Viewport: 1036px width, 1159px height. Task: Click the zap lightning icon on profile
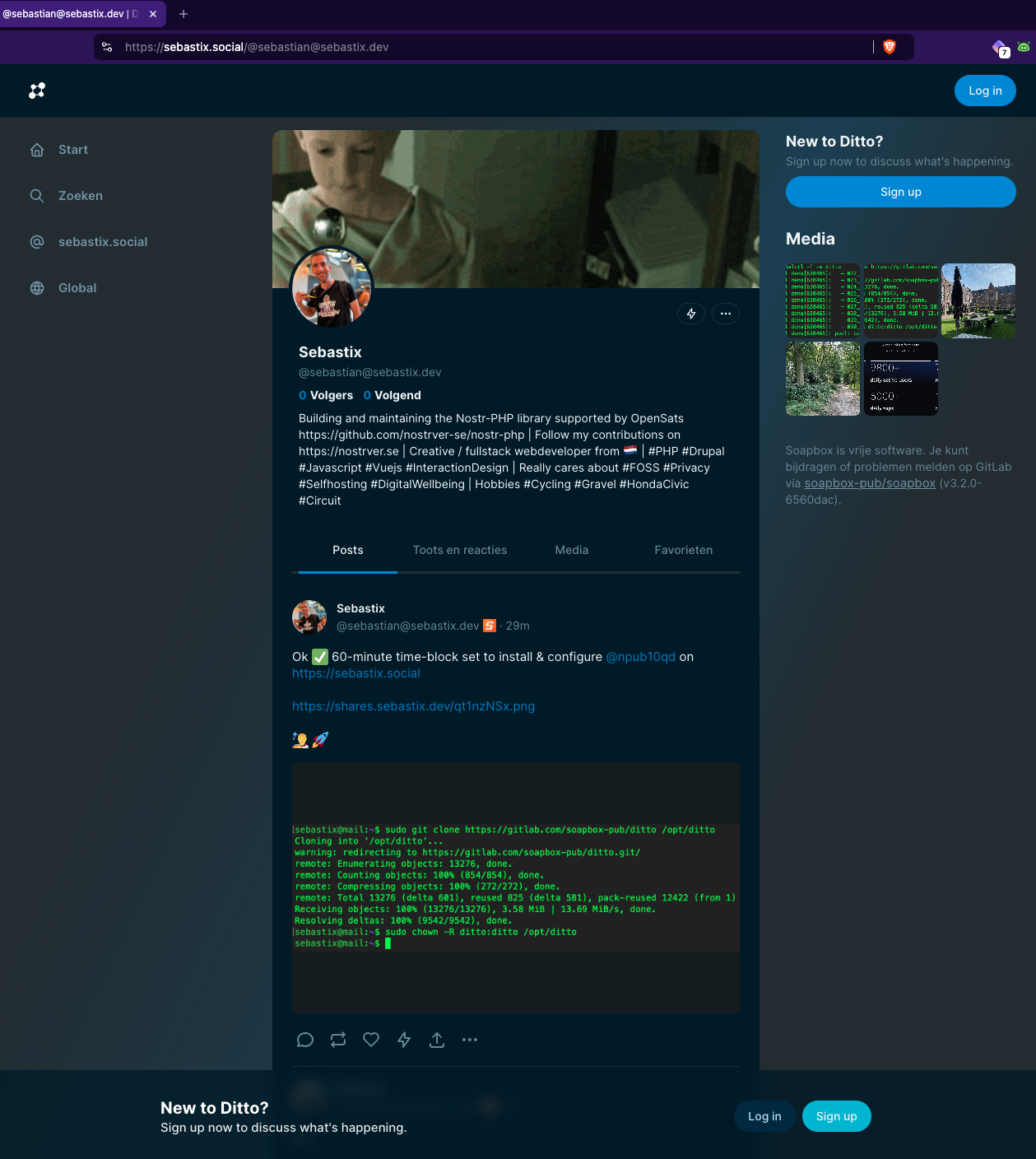pos(691,314)
